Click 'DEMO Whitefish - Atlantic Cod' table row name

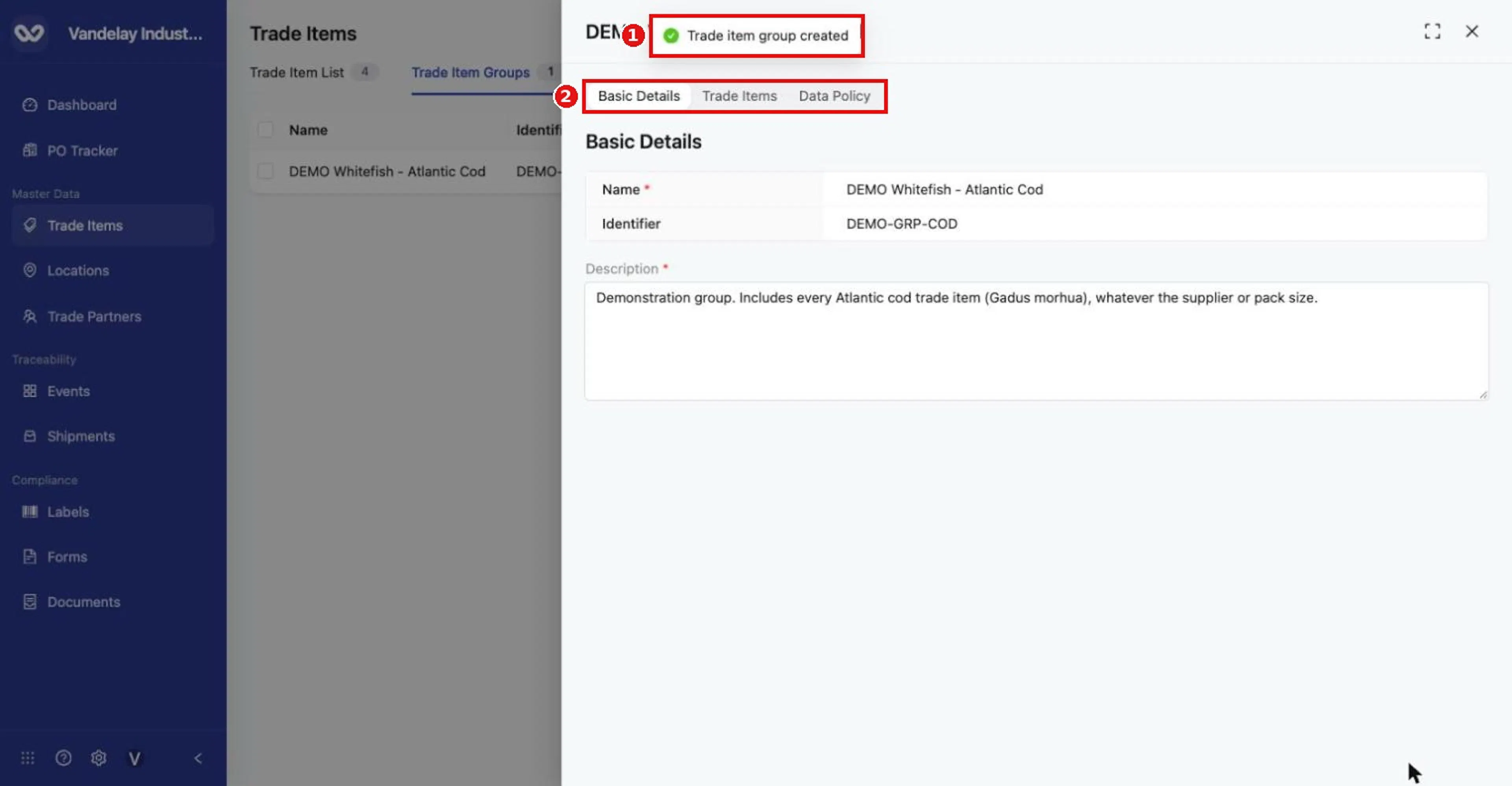click(387, 171)
